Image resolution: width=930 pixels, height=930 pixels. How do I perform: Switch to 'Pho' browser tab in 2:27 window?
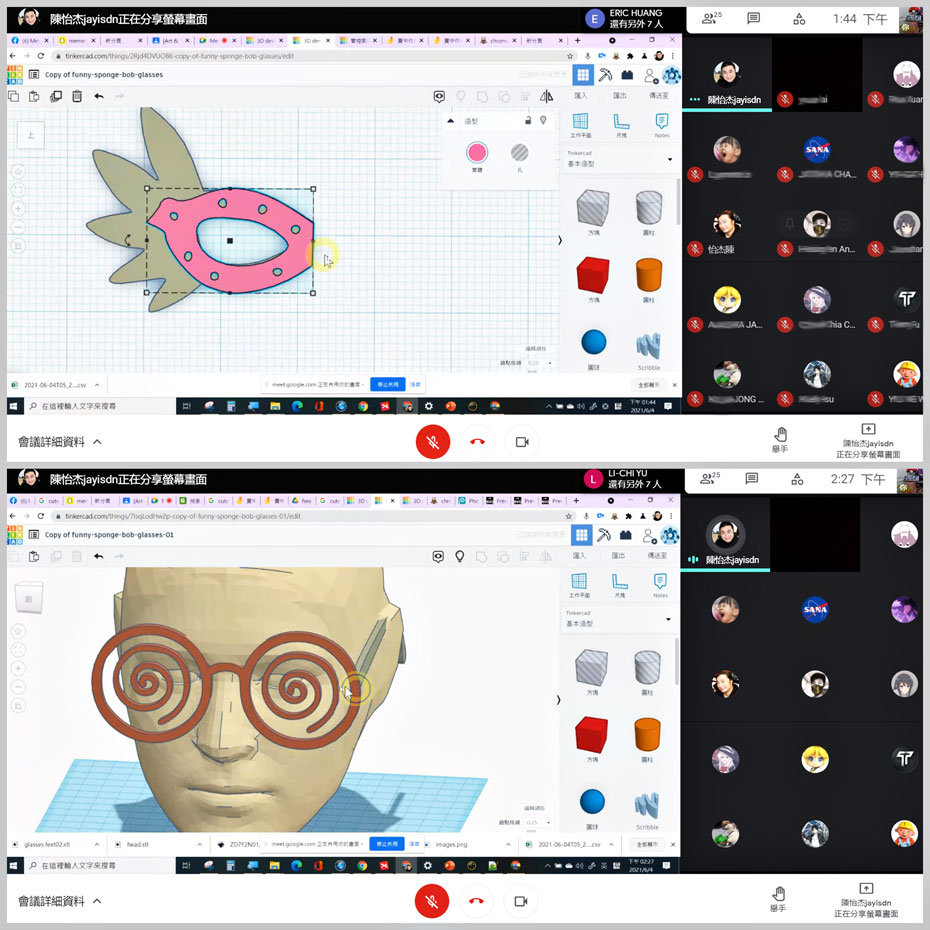(469, 501)
